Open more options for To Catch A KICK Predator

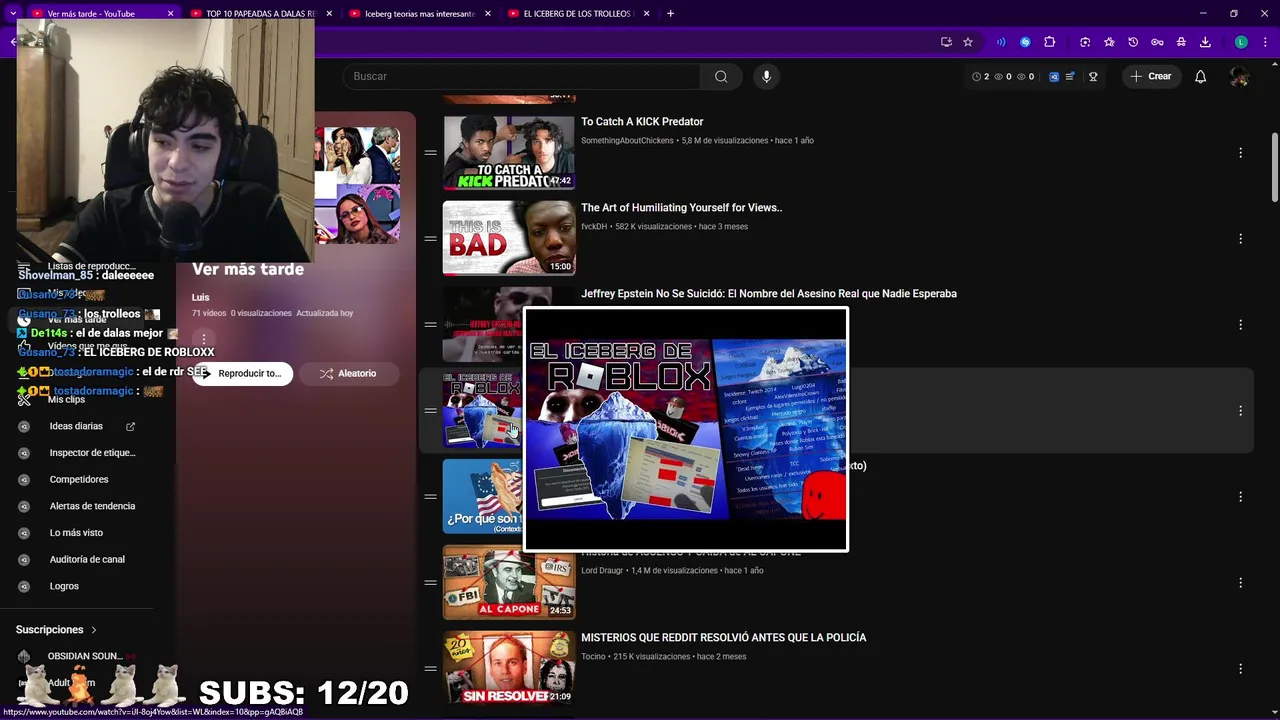coord(1240,153)
